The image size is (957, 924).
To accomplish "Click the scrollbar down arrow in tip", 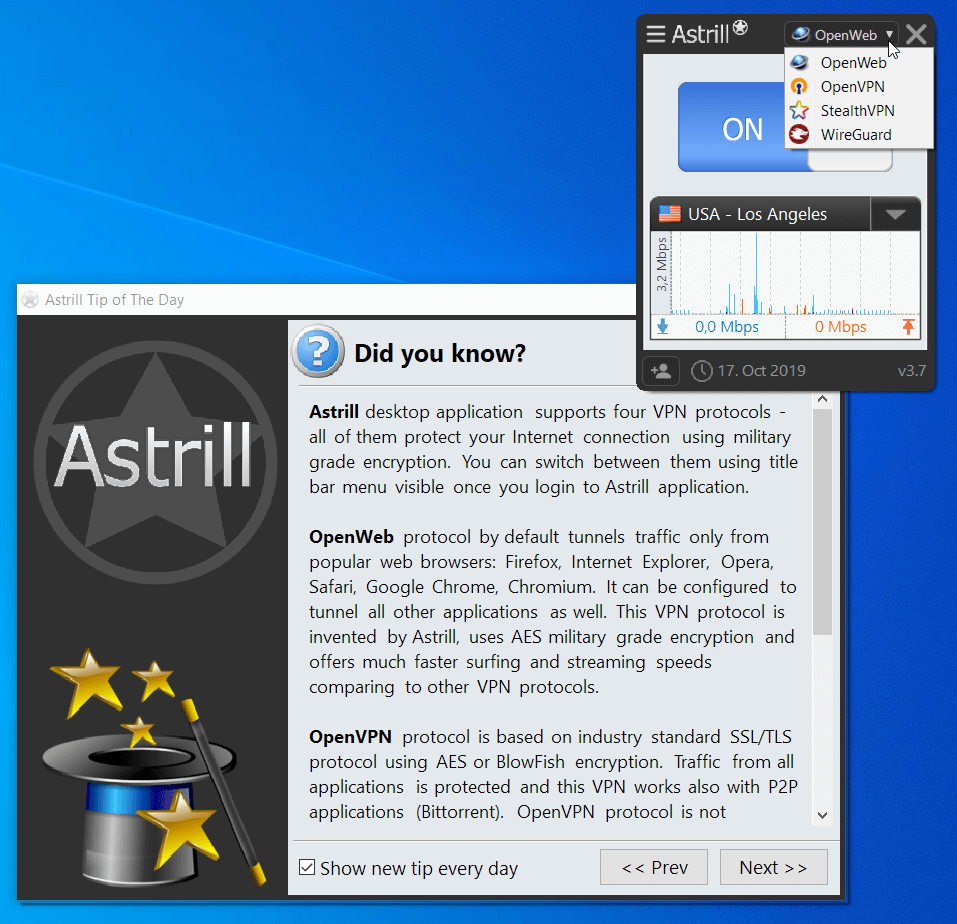I will 822,815.
